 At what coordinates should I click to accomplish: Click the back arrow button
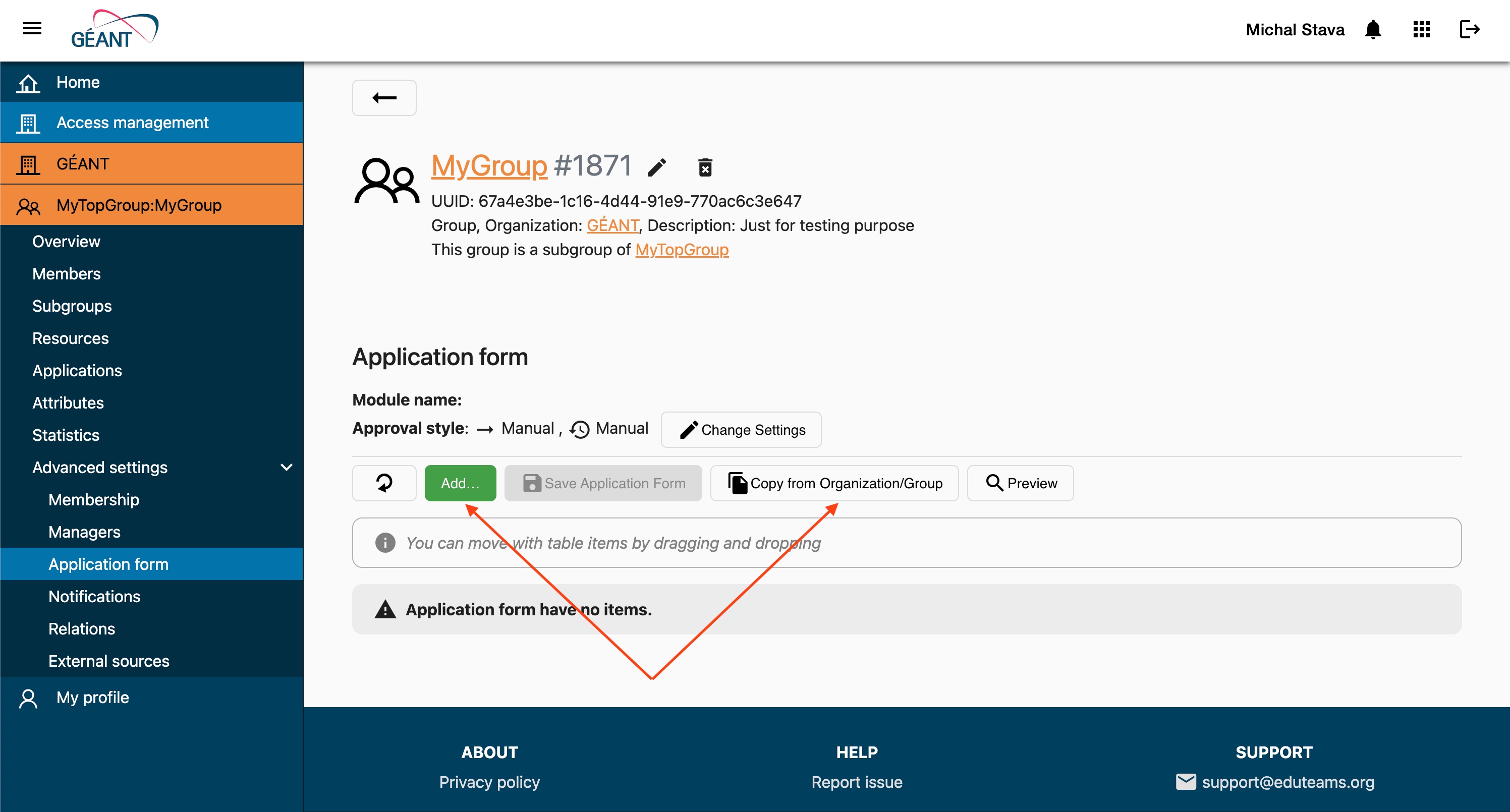click(384, 98)
